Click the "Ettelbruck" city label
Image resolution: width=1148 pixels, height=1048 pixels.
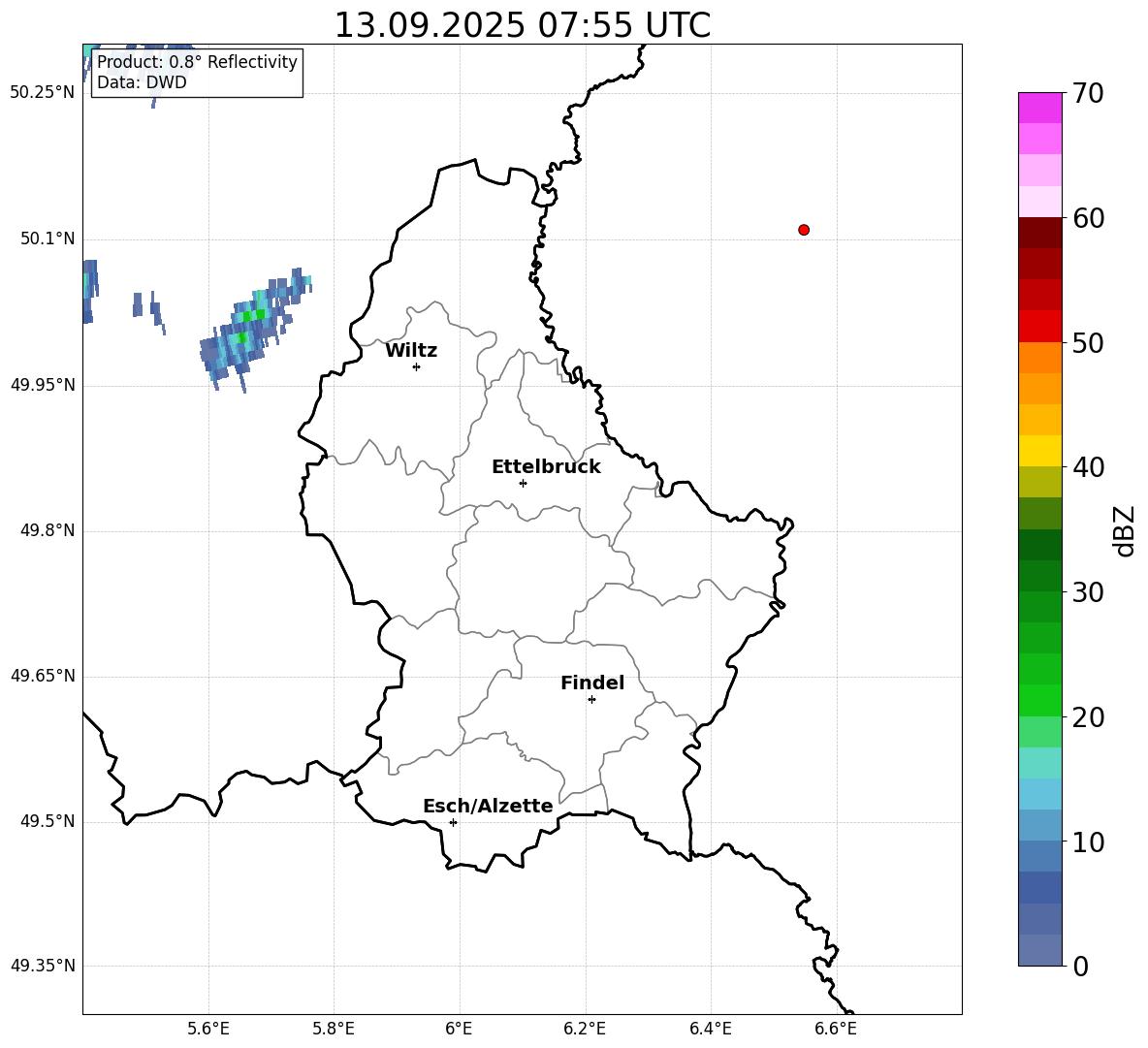[x=546, y=467]
